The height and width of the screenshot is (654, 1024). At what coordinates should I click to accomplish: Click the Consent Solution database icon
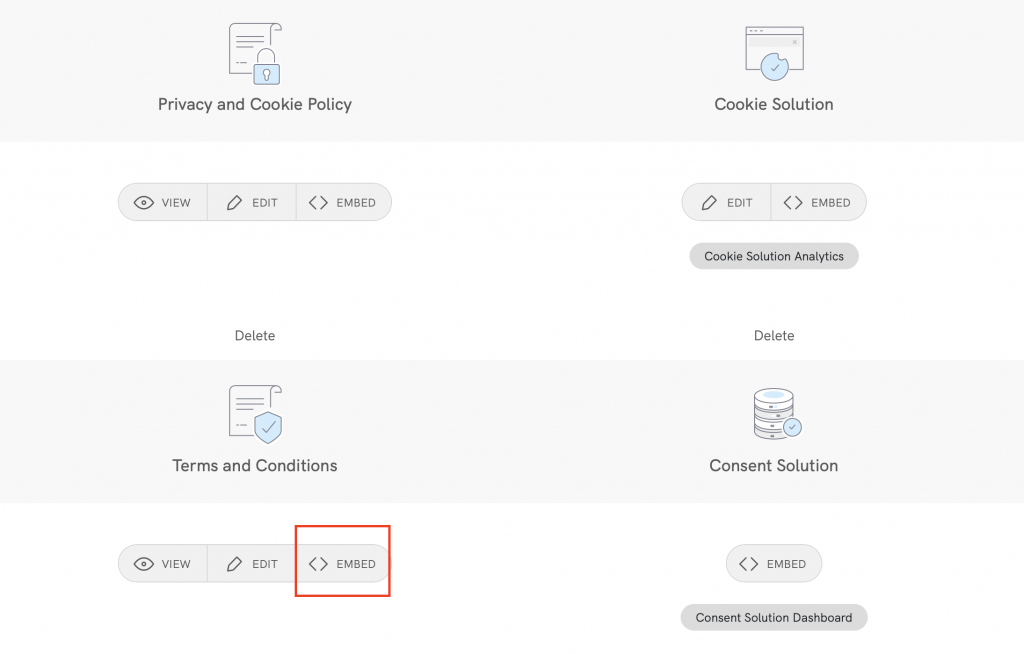point(774,410)
